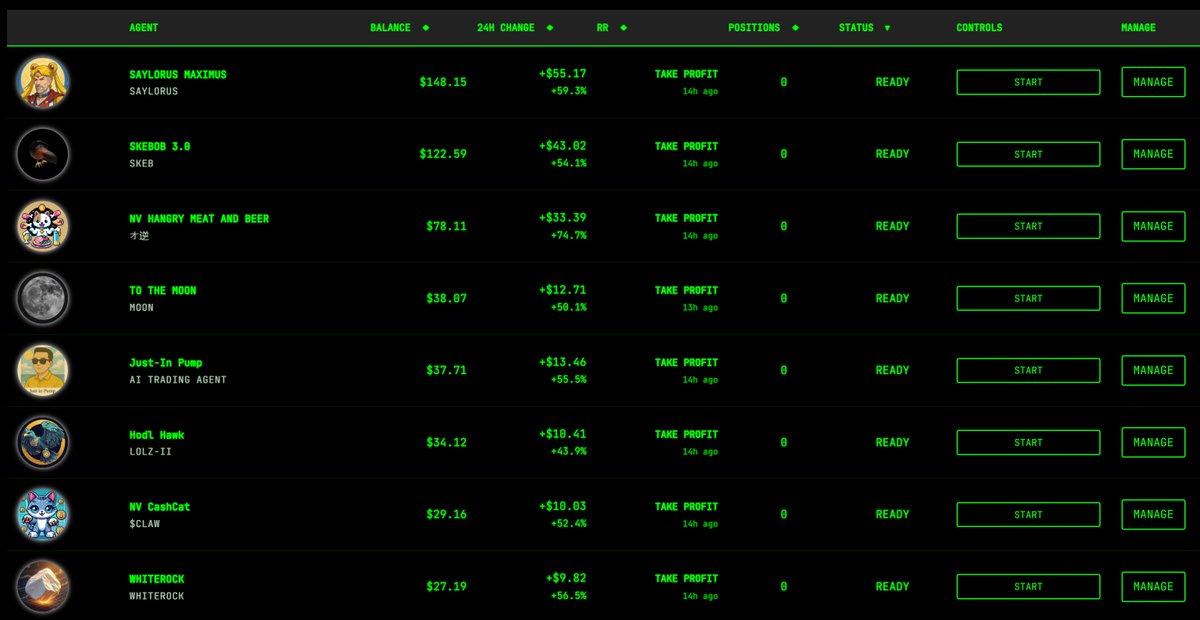Click the +$12.71 change value
The width and height of the screenshot is (1200, 620).
point(563,290)
